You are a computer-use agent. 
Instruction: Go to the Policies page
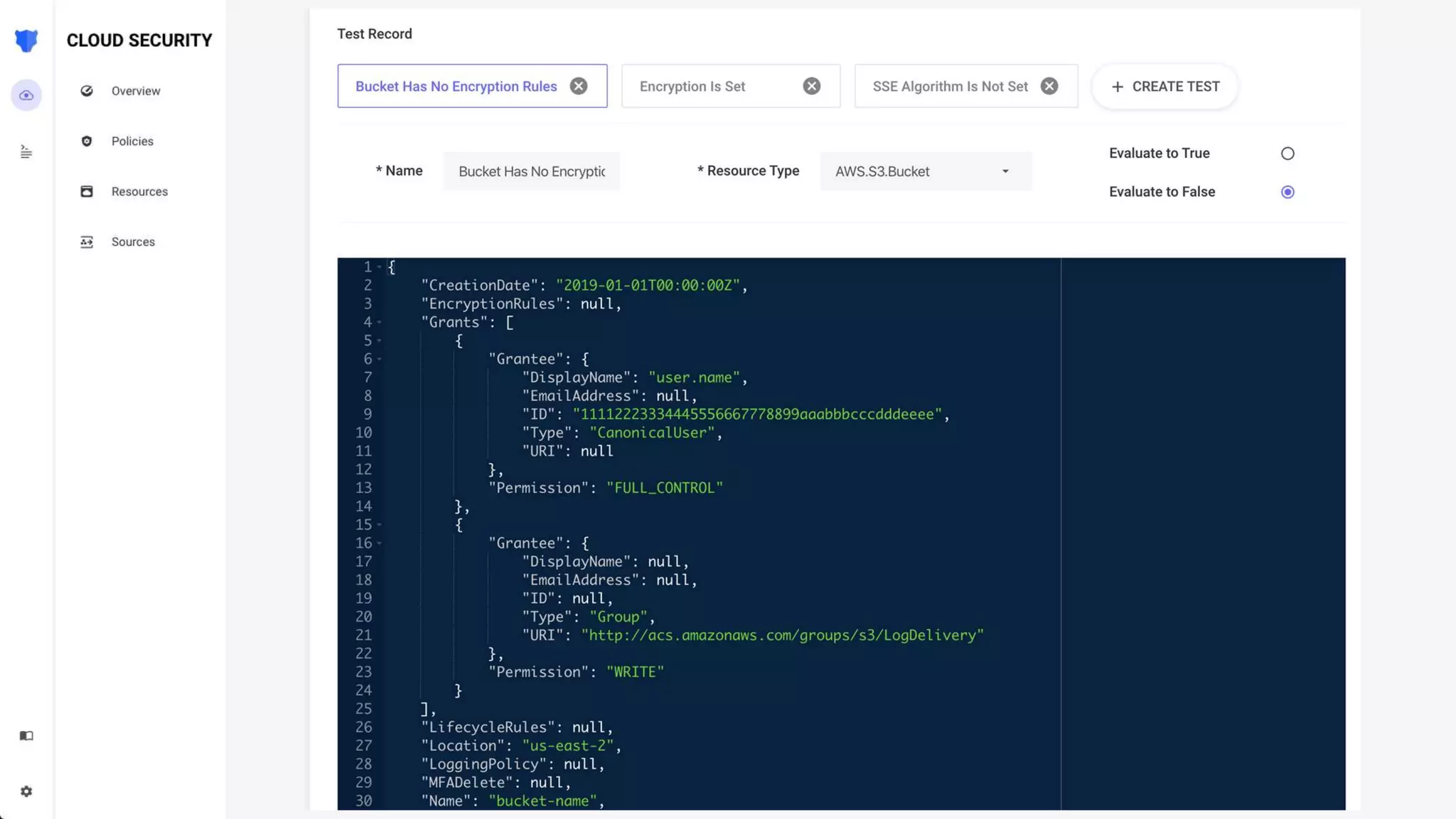pos(132,141)
